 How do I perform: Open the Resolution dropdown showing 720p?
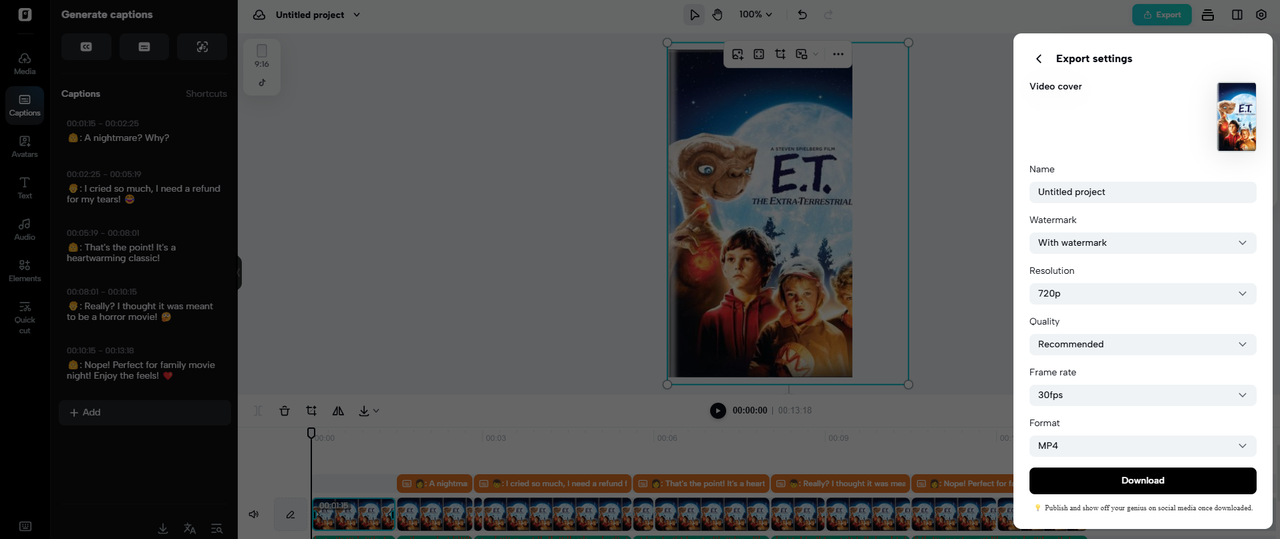pos(1142,294)
